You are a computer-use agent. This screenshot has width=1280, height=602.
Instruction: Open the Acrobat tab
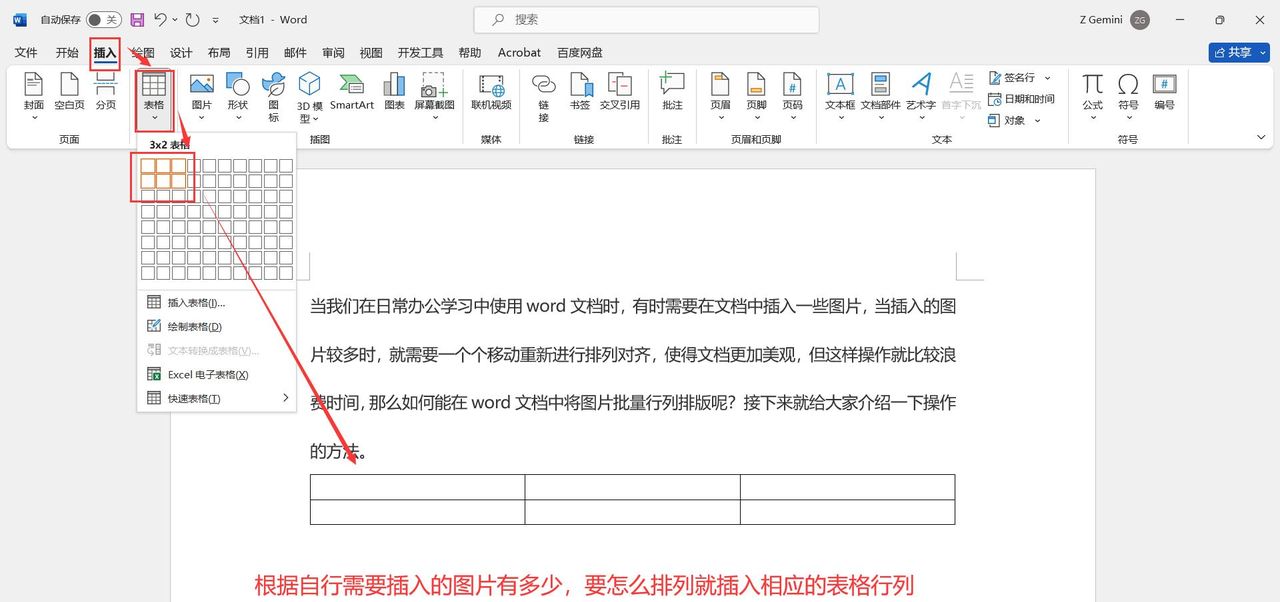tap(519, 53)
